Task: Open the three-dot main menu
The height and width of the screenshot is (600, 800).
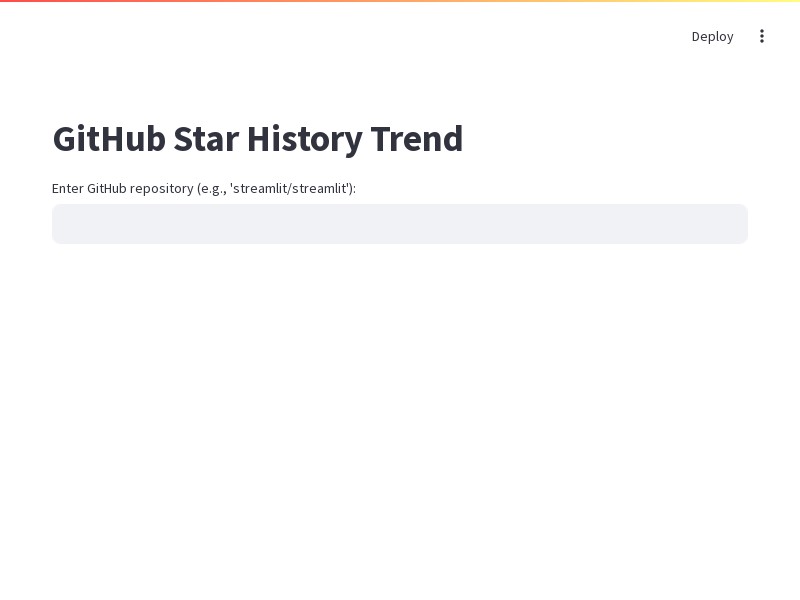Action: pos(761,36)
